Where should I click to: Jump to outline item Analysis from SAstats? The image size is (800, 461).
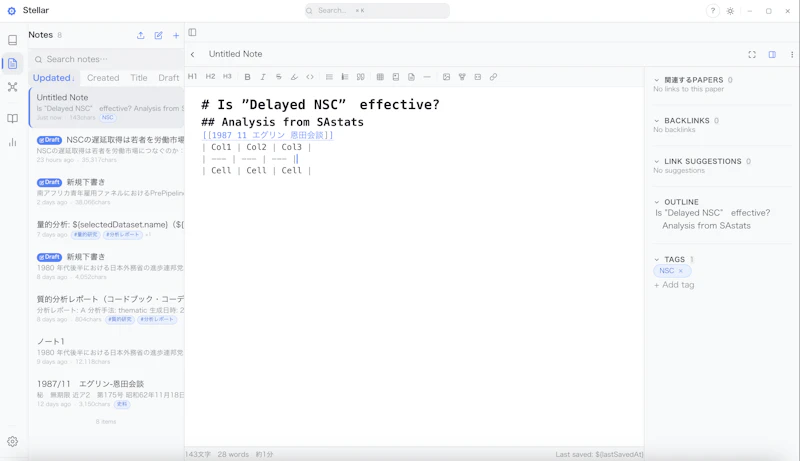pos(707,226)
